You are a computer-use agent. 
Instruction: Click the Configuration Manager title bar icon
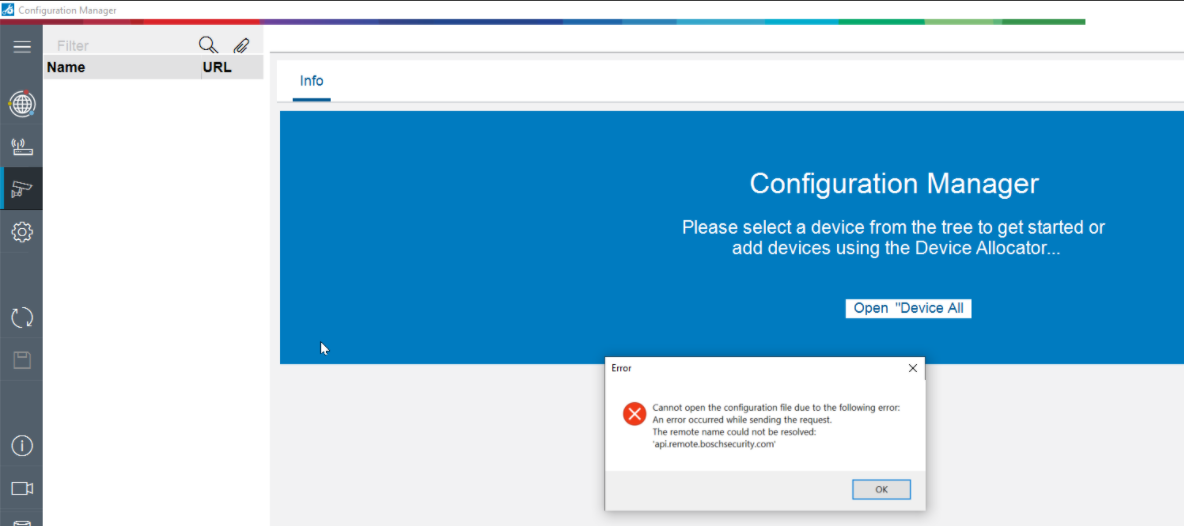8,10
